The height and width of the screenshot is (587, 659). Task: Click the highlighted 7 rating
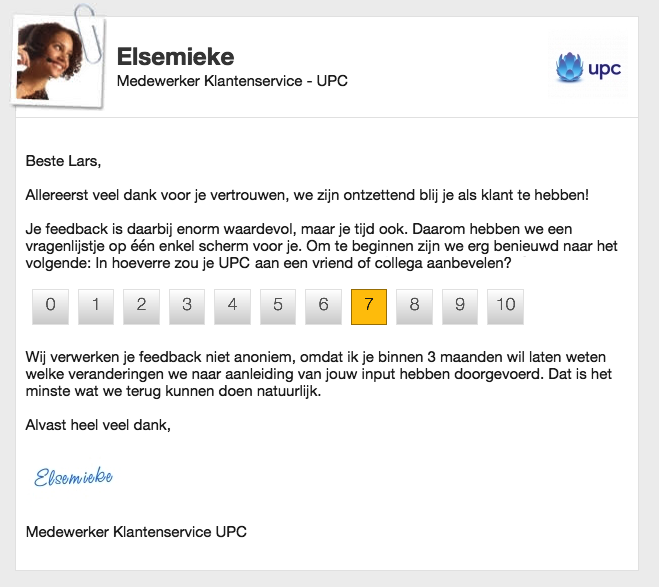pyautogui.click(x=369, y=306)
